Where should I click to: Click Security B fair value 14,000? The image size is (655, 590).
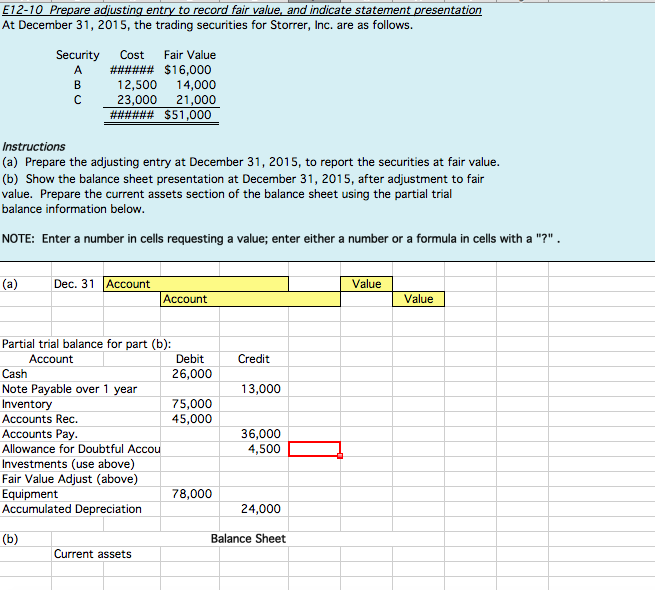[x=196, y=85]
